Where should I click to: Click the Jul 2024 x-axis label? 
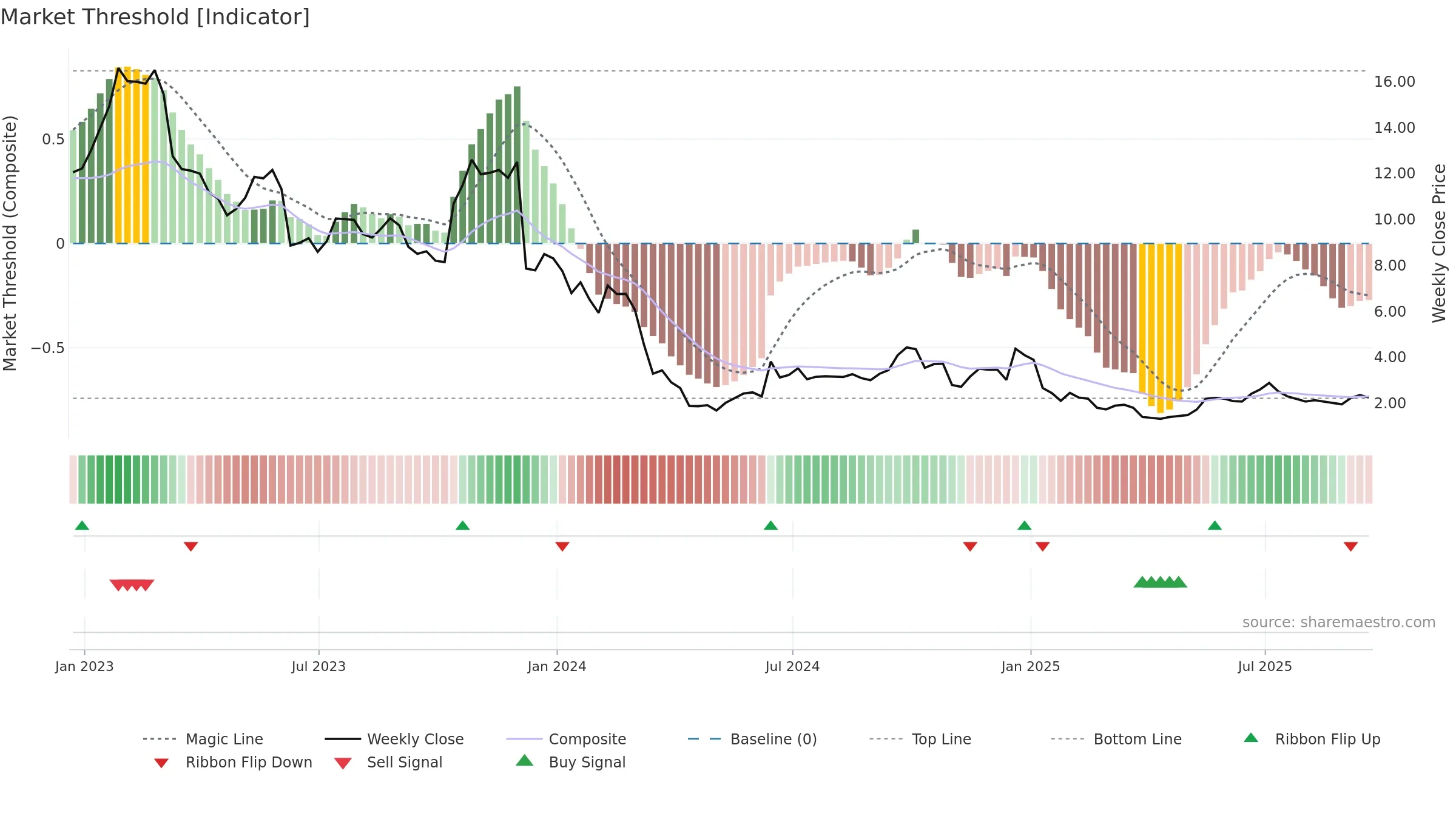click(x=792, y=667)
